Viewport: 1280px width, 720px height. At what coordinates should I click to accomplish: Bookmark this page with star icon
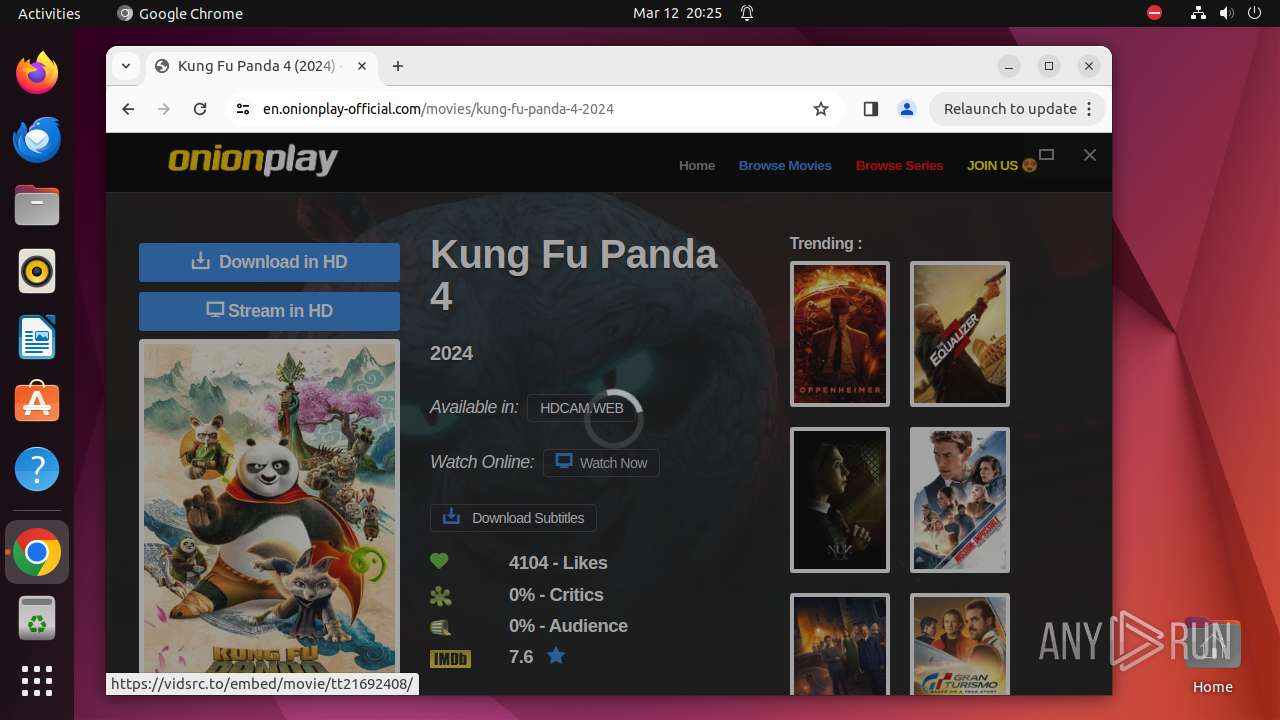pyautogui.click(x=821, y=109)
